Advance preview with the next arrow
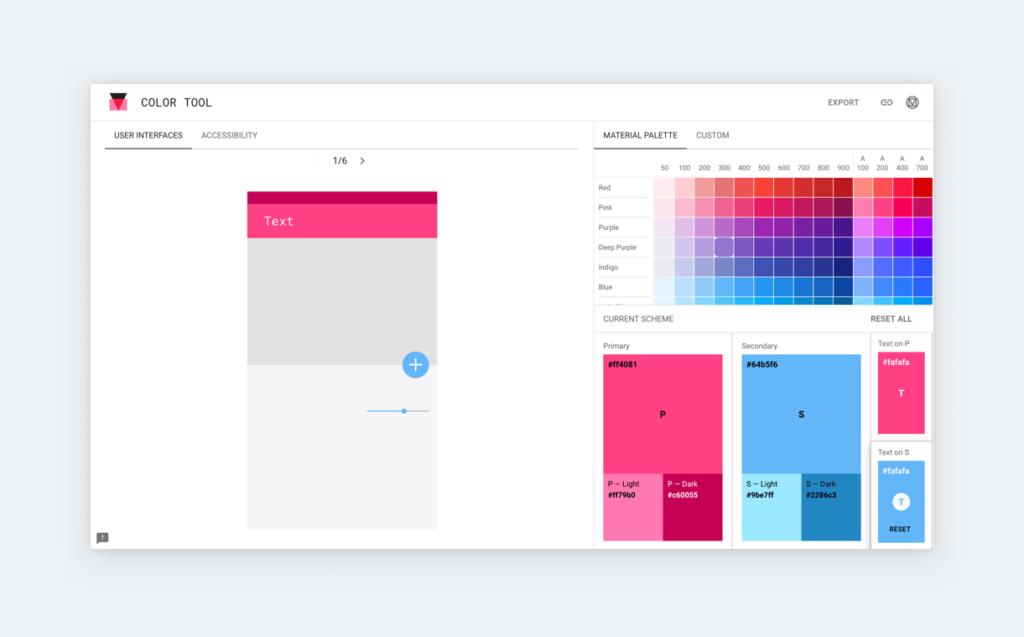Viewport: 1024px width, 637px height. click(x=362, y=159)
